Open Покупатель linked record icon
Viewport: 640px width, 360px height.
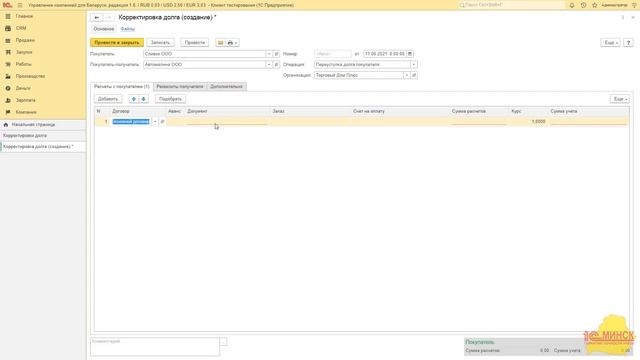(x=276, y=54)
